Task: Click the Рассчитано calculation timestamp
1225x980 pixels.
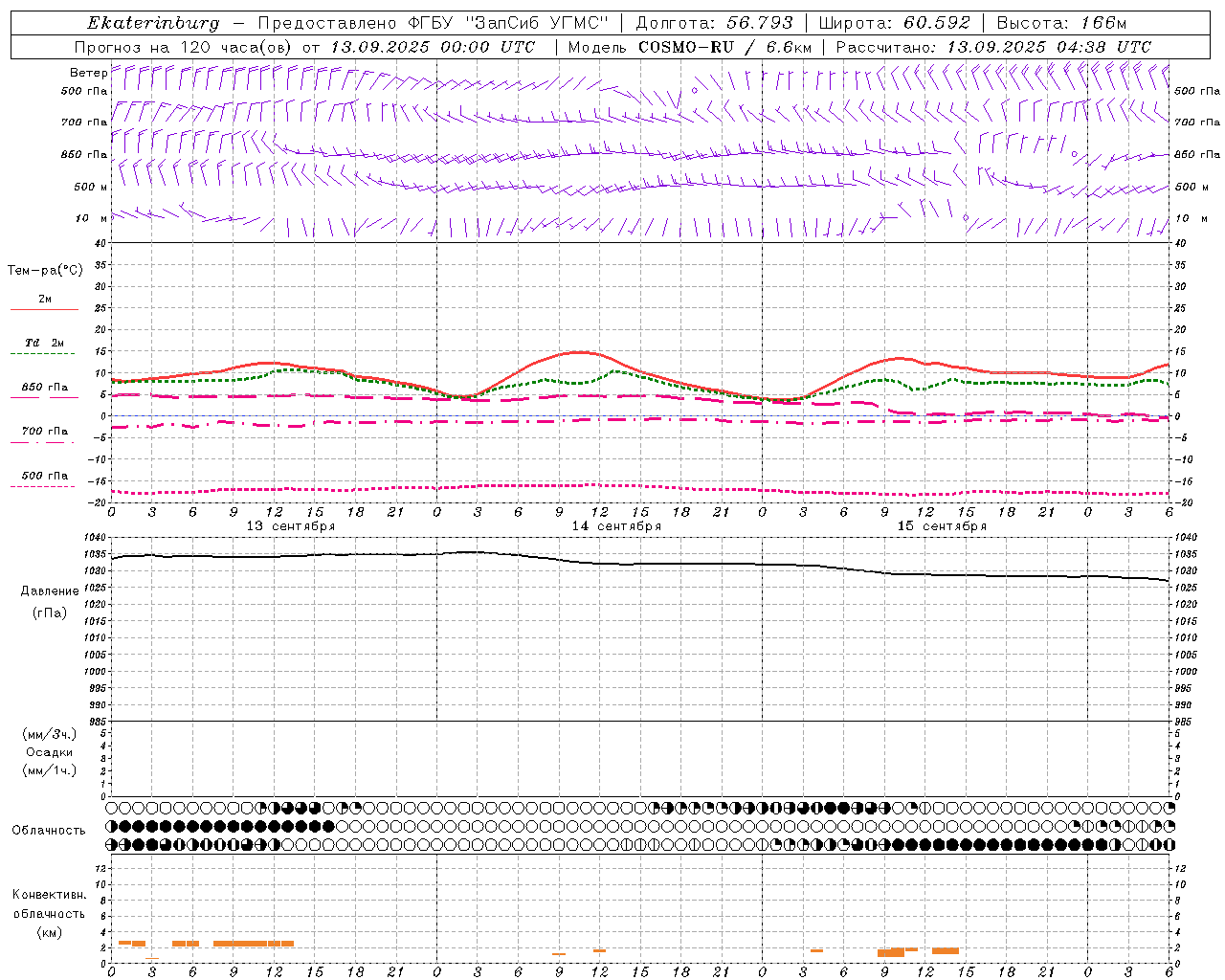Action: point(993,47)
